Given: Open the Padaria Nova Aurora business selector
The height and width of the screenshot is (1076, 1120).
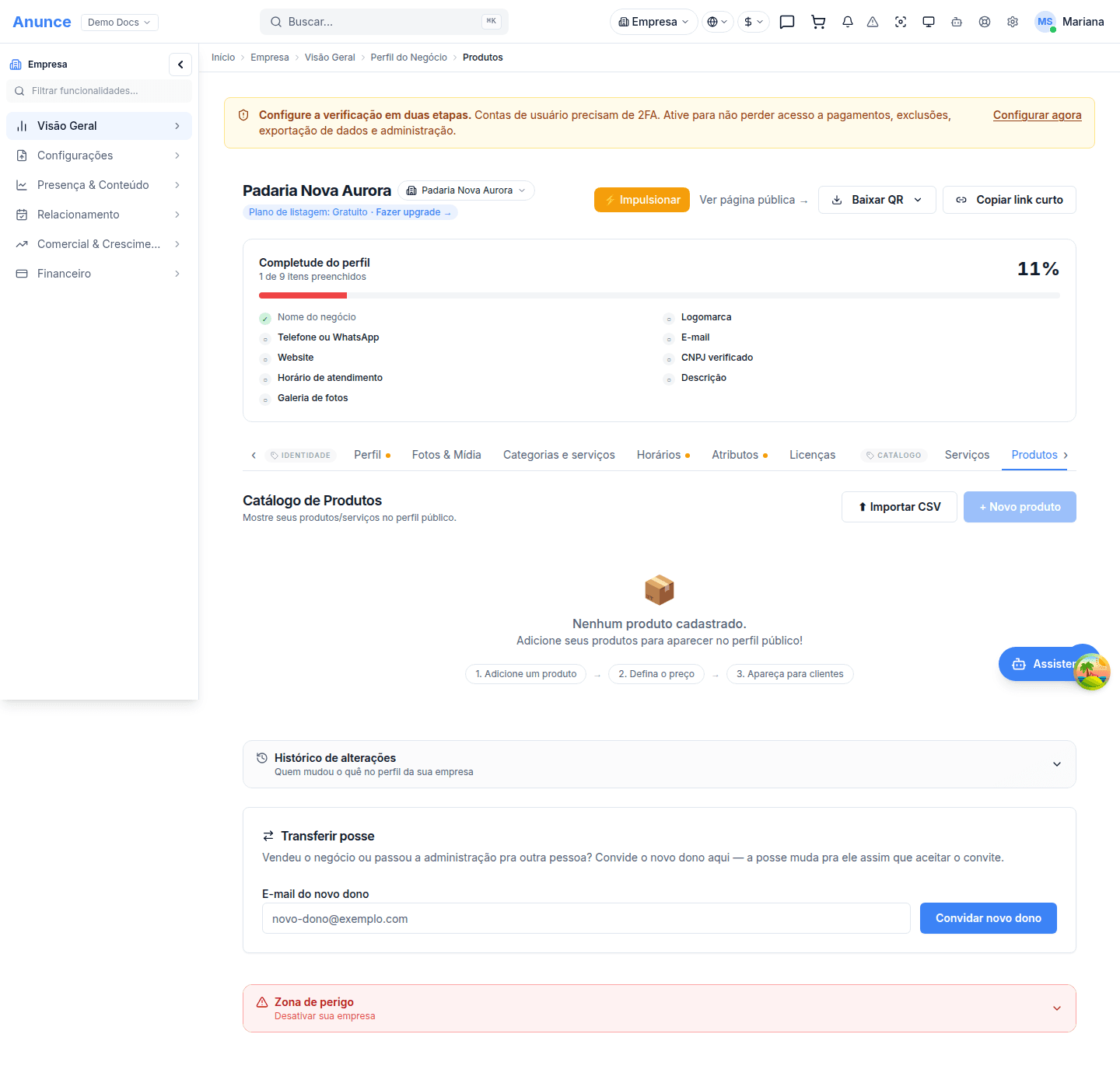Looking at the screenshot, I should [x=467, y=190].
